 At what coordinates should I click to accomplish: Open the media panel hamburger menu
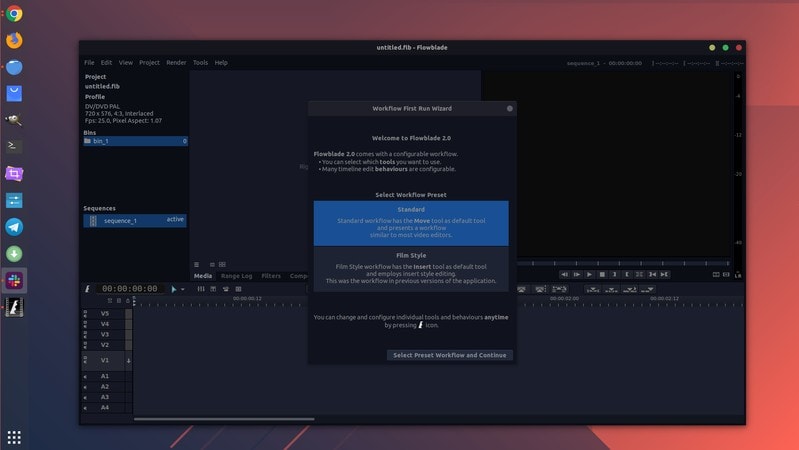point(196,264)
